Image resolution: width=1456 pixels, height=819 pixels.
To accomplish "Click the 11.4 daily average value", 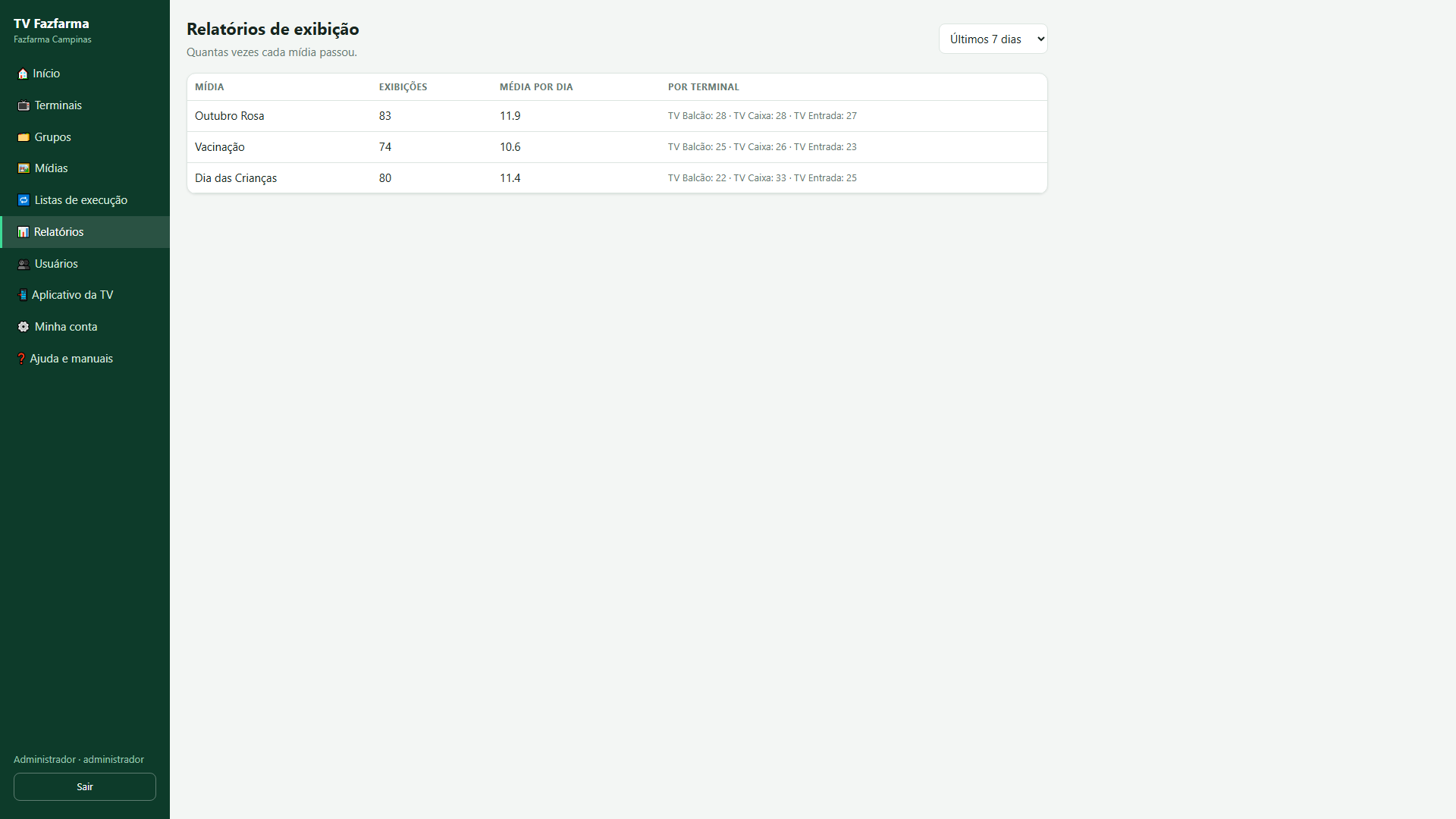I will pyautogui.click(x=510, y=178).
